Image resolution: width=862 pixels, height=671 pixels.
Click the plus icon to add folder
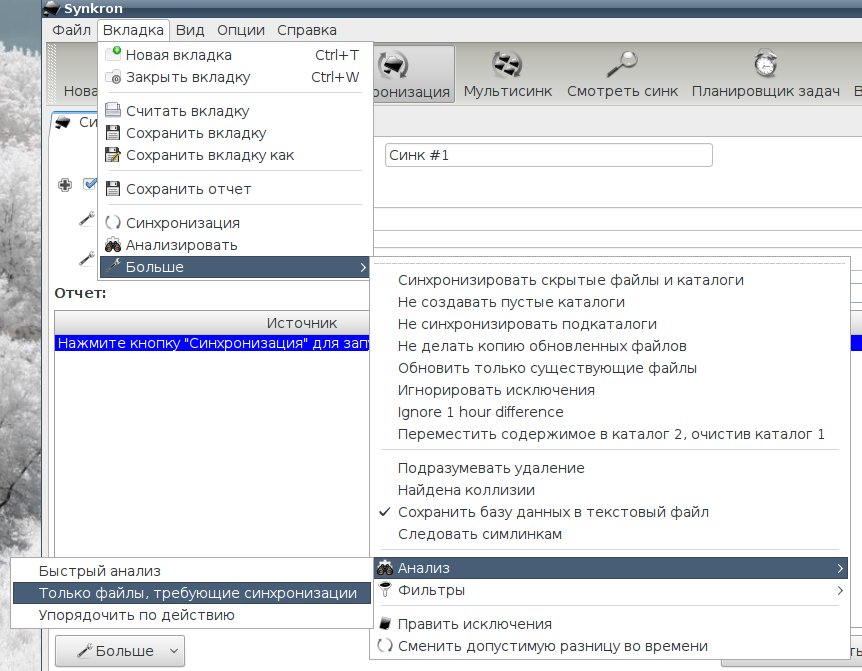[x=65, y=185]
